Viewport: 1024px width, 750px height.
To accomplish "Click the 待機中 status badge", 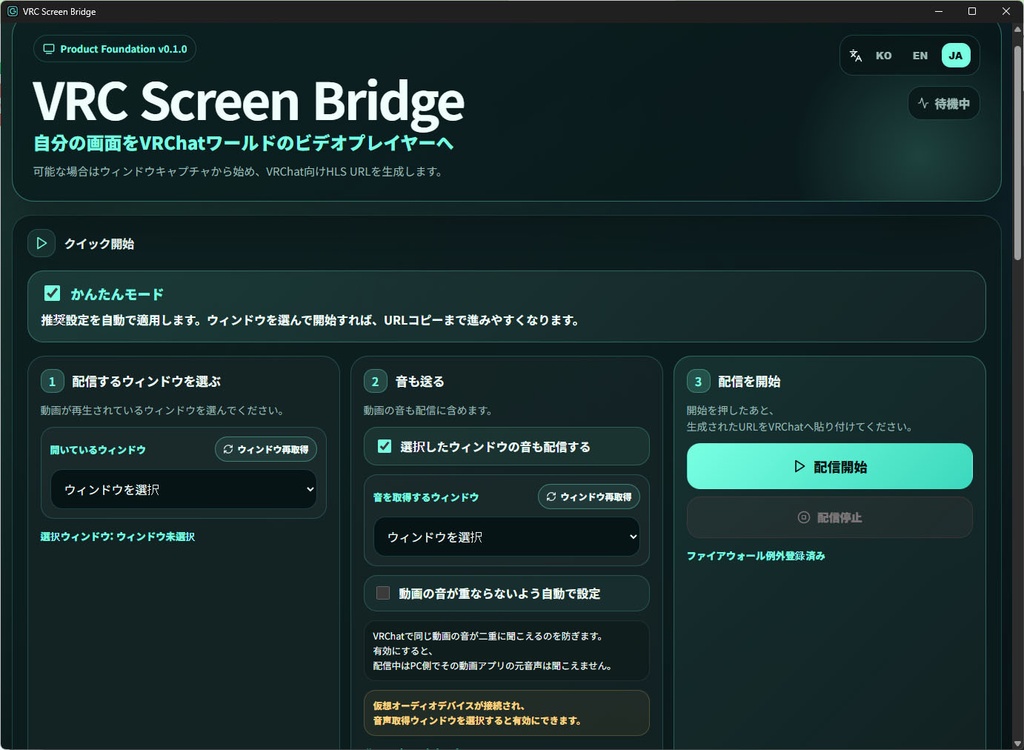I will pos(944,103).
